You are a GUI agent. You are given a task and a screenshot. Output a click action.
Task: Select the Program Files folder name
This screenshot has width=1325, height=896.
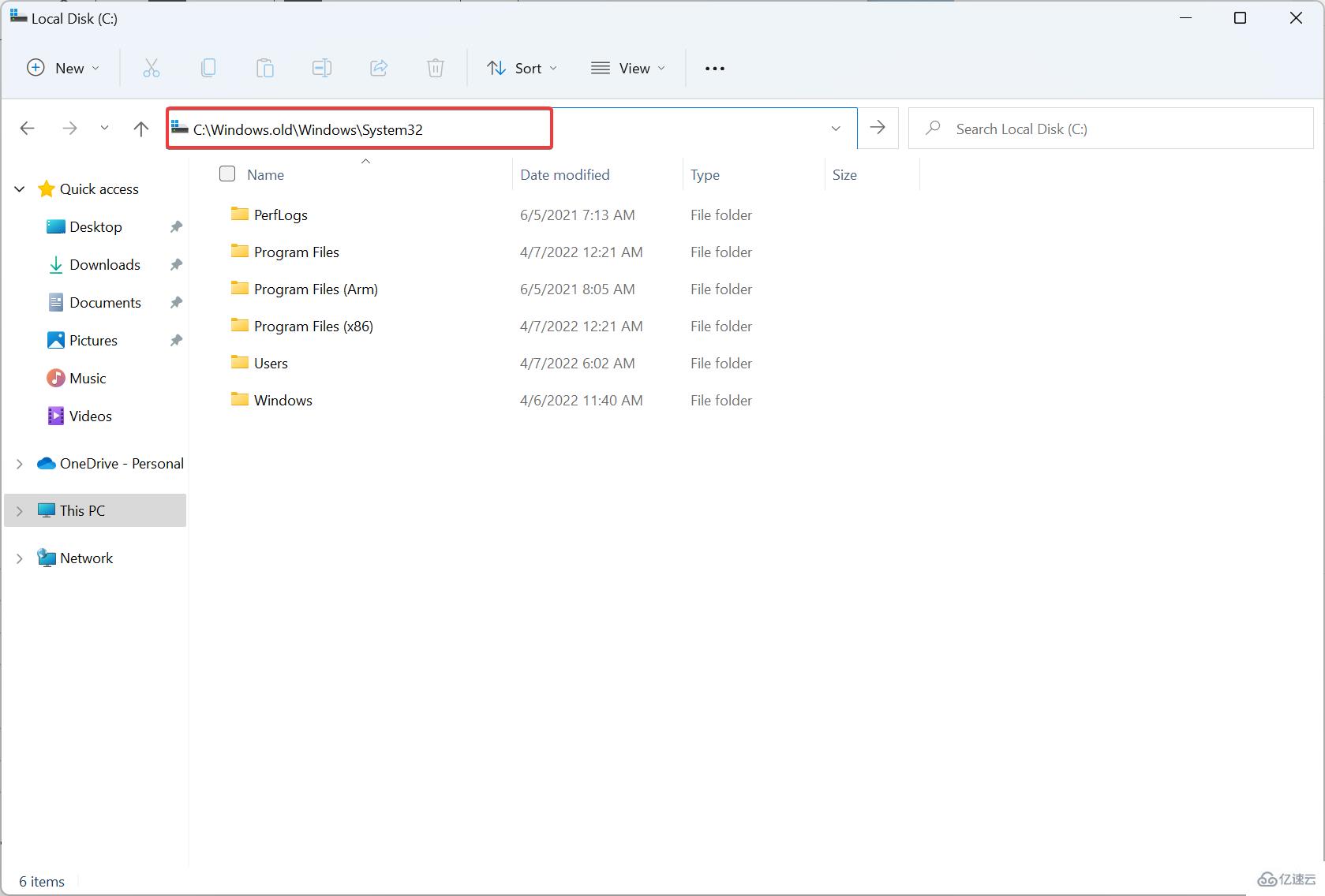tap(297, 252)
